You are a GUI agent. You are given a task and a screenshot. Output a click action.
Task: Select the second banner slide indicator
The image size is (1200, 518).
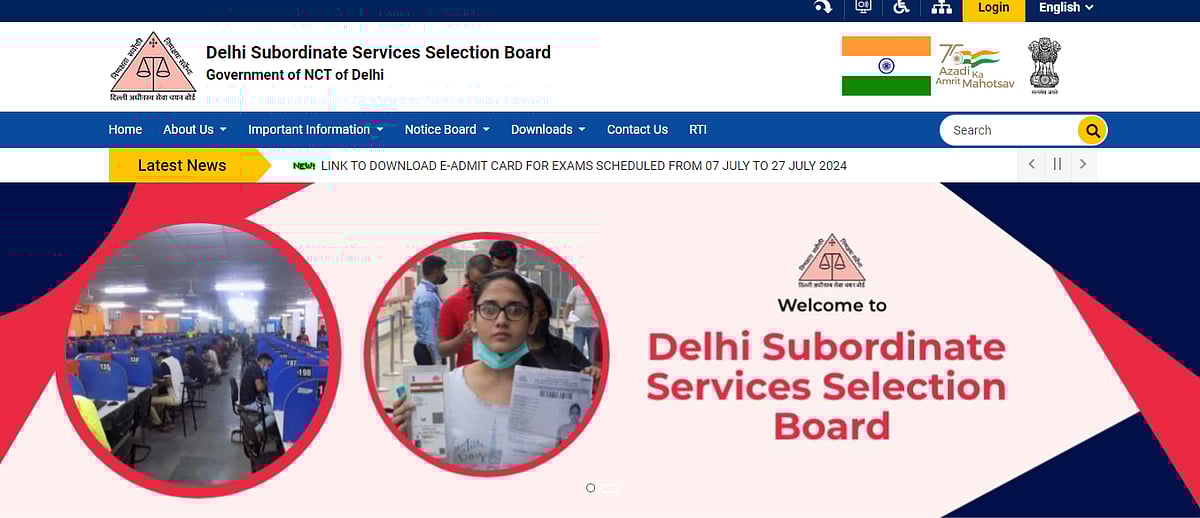(x=610, y=488)
